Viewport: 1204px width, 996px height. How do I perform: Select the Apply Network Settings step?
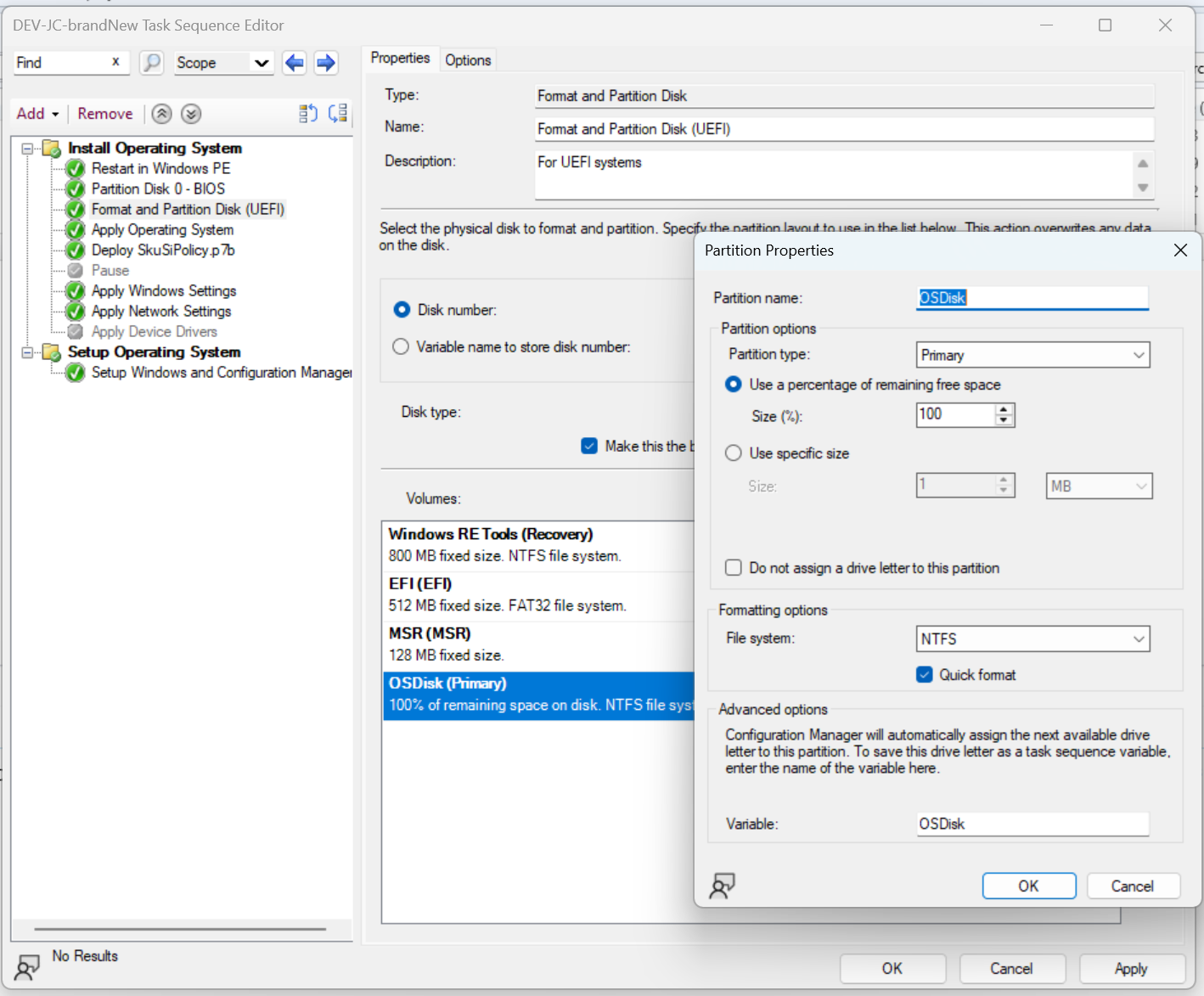(x=161, y=312)
